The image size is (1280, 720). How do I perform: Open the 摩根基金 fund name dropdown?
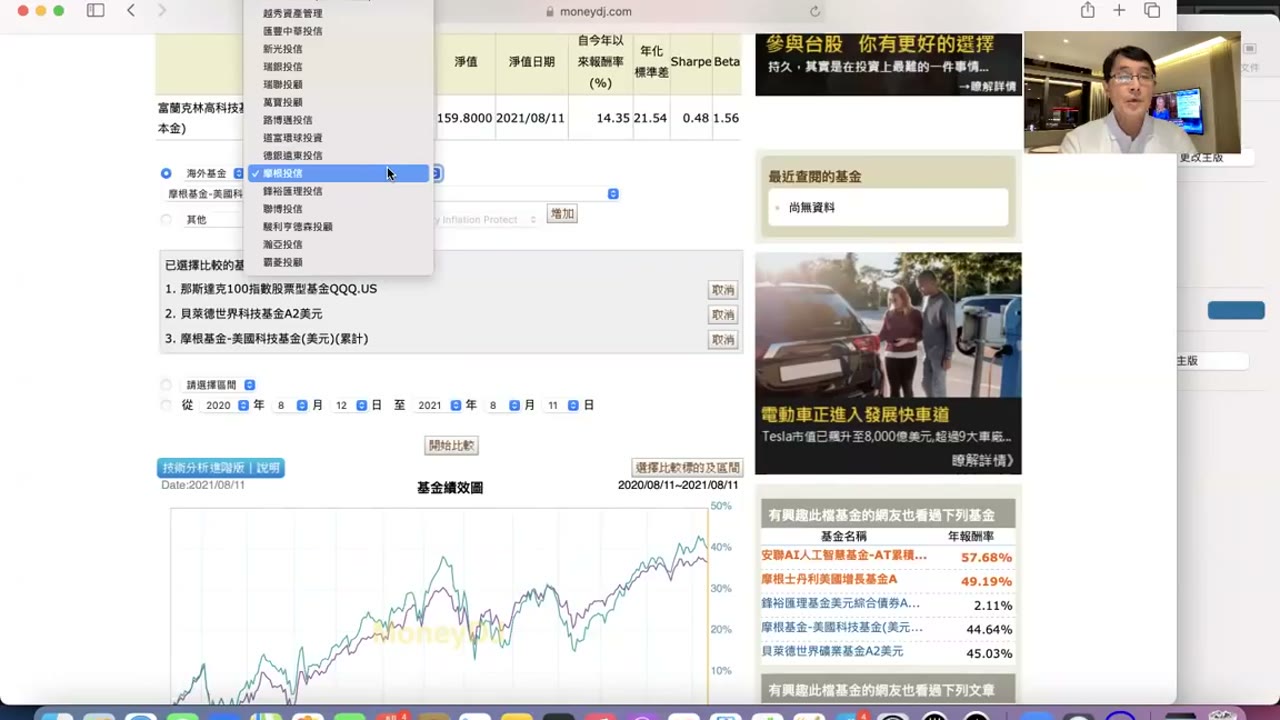click(x=393, y=194)
